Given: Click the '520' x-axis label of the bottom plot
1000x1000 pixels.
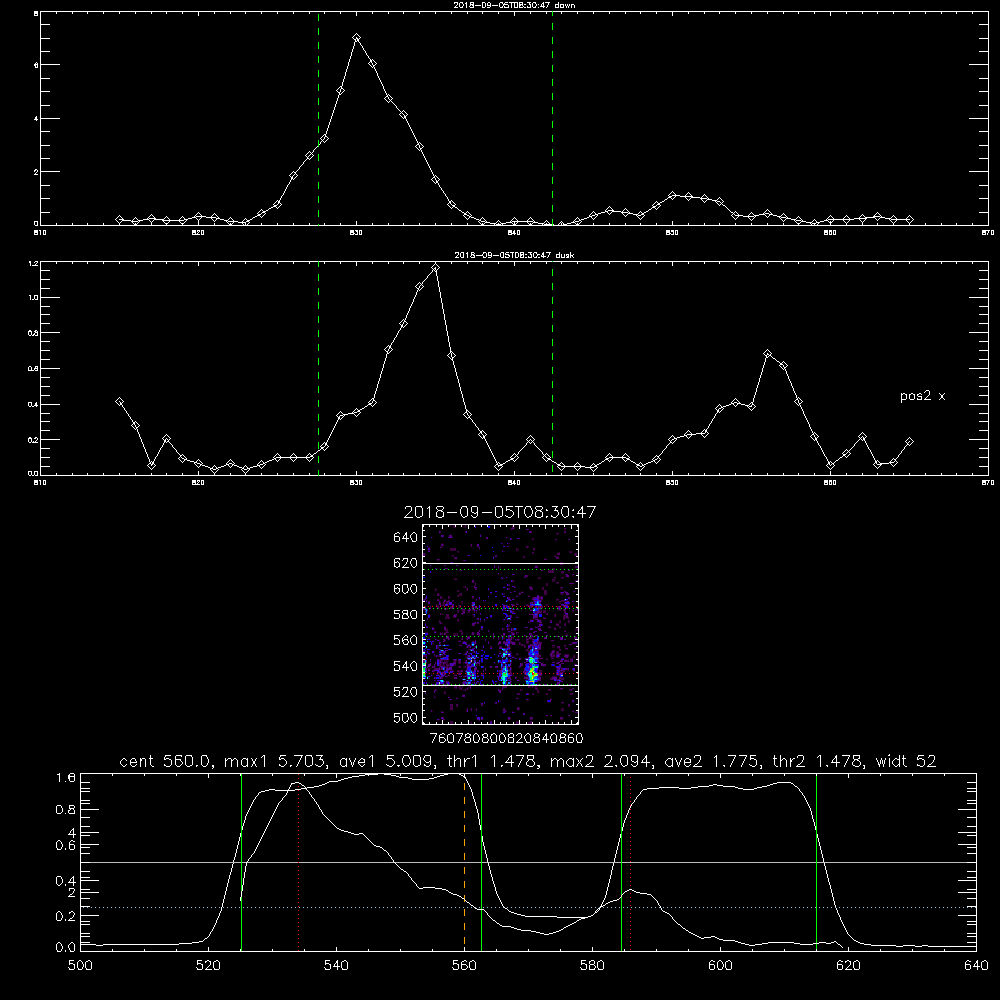Looking at the screenshot, I should coord(209,966).
